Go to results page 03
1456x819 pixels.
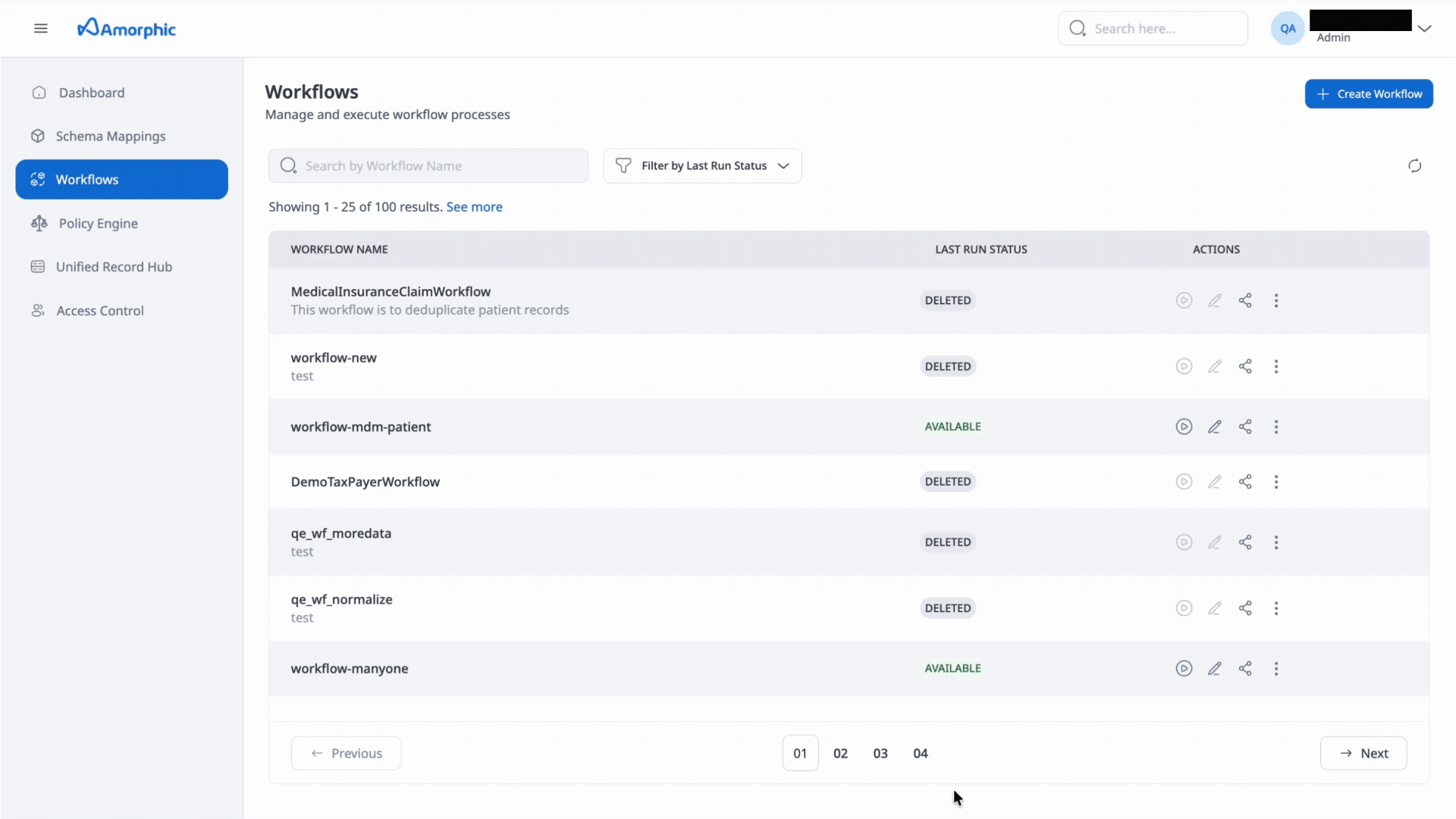coord(880,753)
